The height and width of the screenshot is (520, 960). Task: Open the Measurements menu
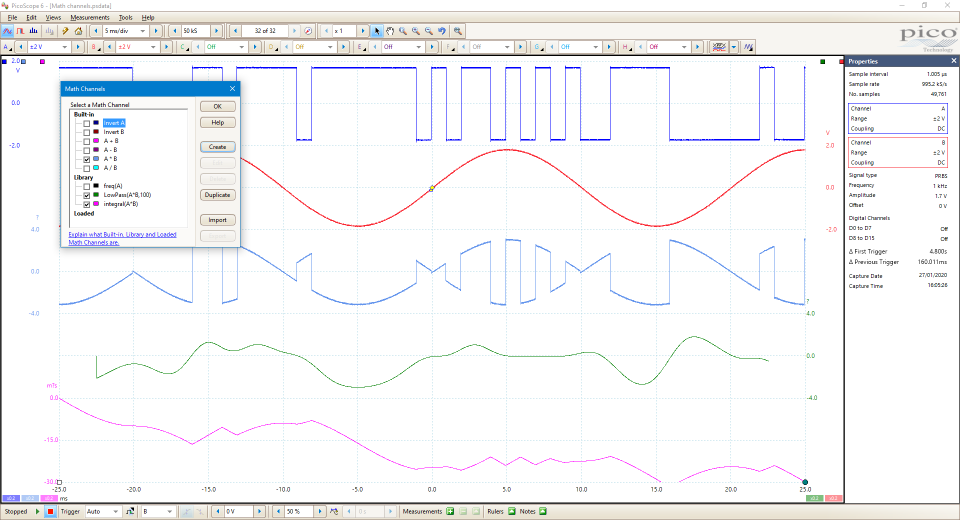[89, 18]
